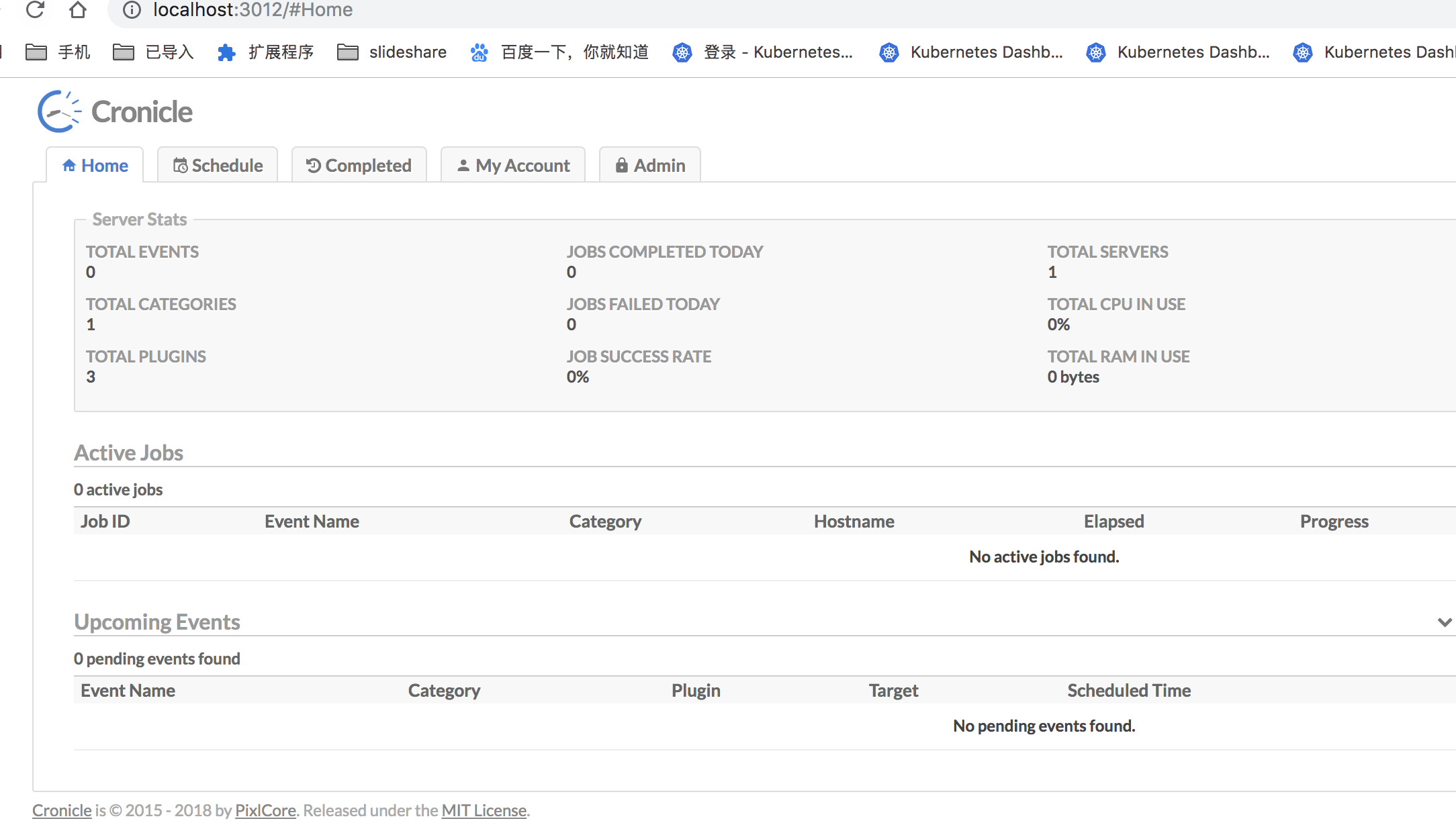Open the second Kubernetes Dashboard bookmark

coord(970,52)
